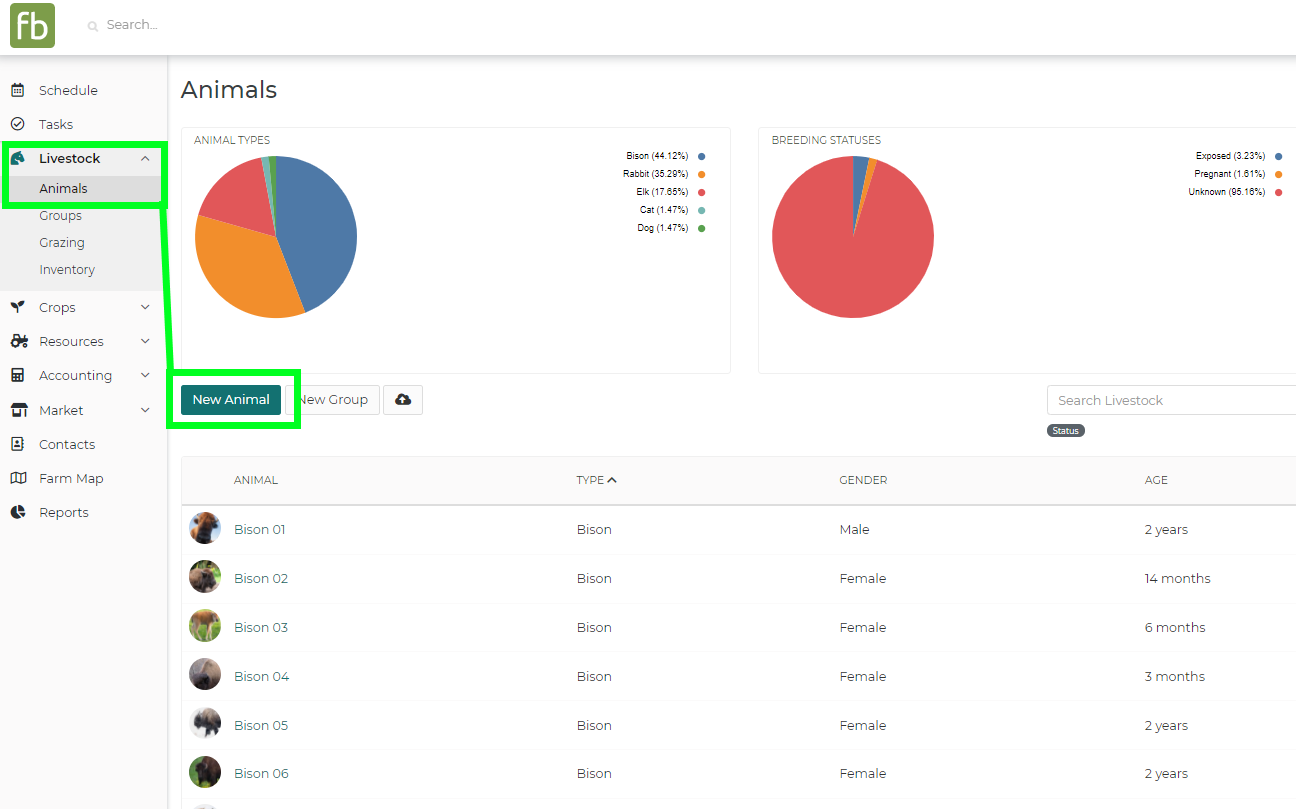
Task: Open Reports pie chart icon
Action: click(18, 512)
